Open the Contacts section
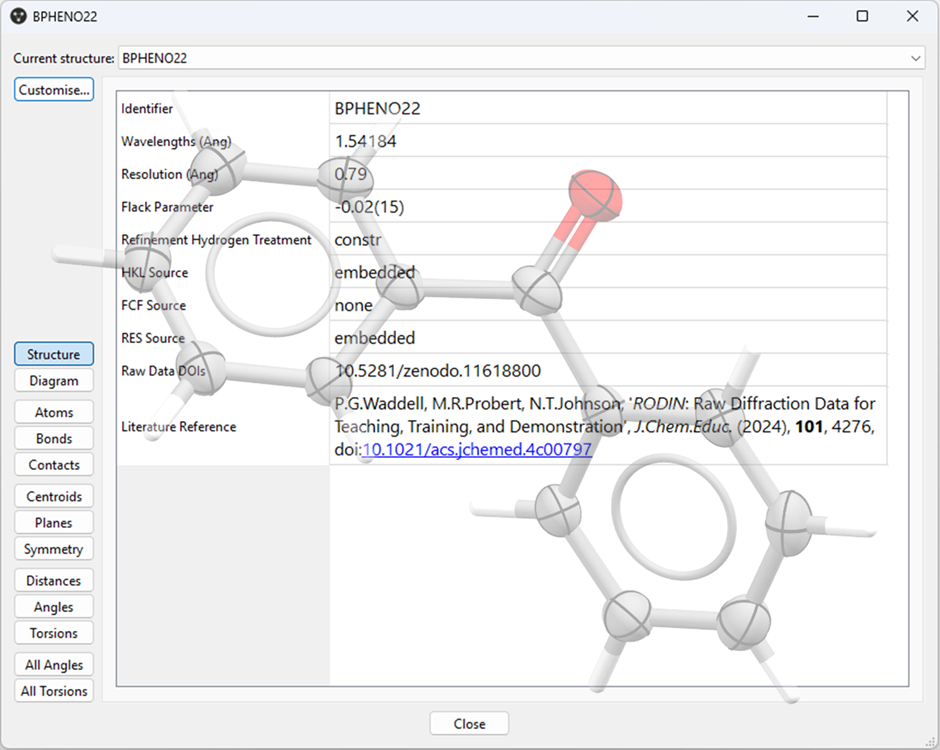Viewport: 940px width, 750px height. (x=54, y=465)
